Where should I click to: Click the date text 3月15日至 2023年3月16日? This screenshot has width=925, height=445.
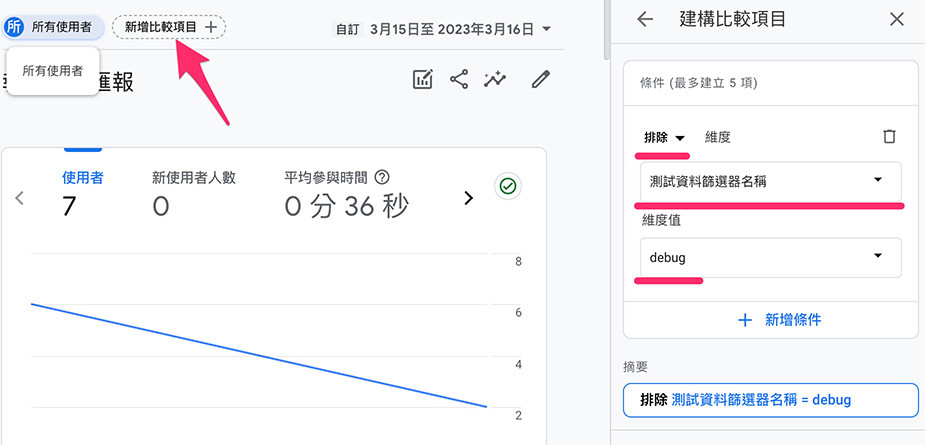tap(452, 28)
